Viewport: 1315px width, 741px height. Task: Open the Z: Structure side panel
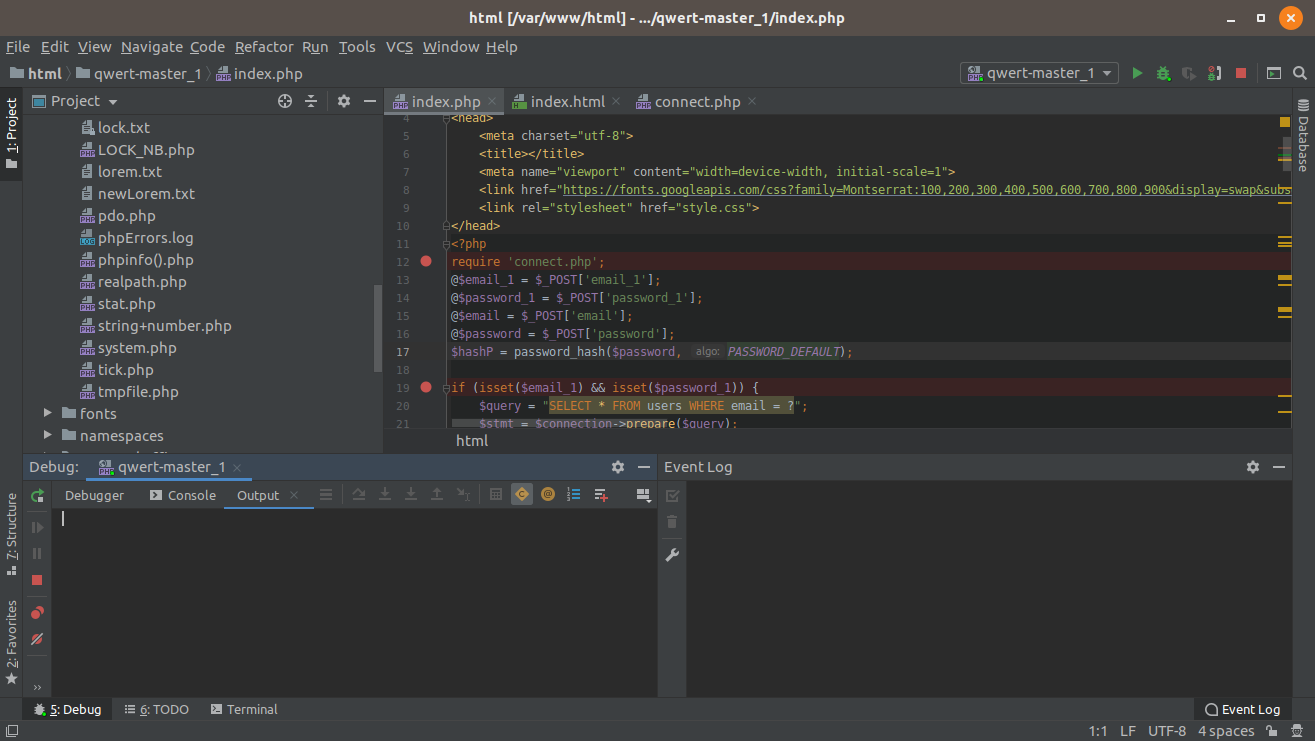[x=11, y=533]
